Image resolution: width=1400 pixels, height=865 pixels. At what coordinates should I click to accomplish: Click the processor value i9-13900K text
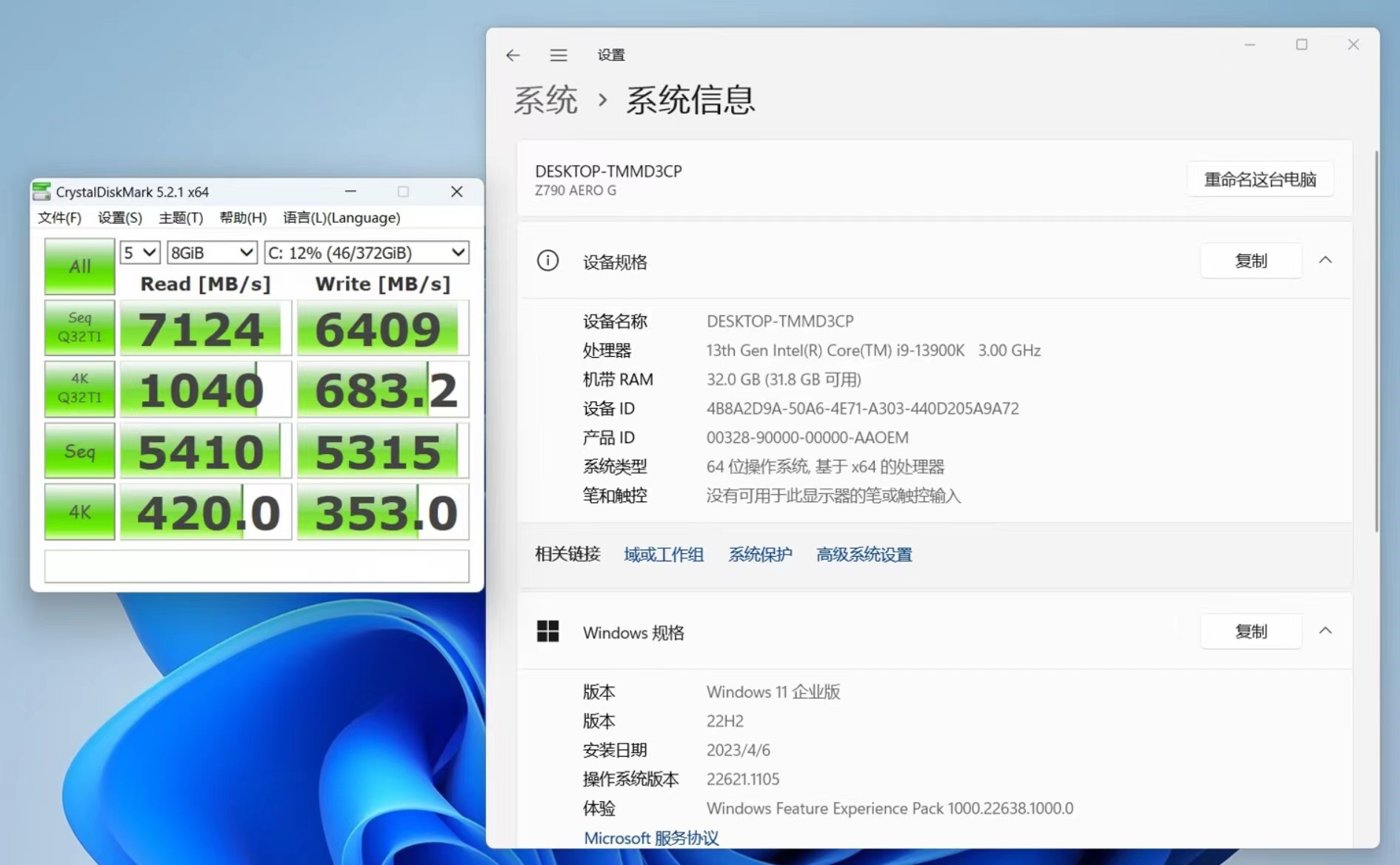tap(873, 350)
